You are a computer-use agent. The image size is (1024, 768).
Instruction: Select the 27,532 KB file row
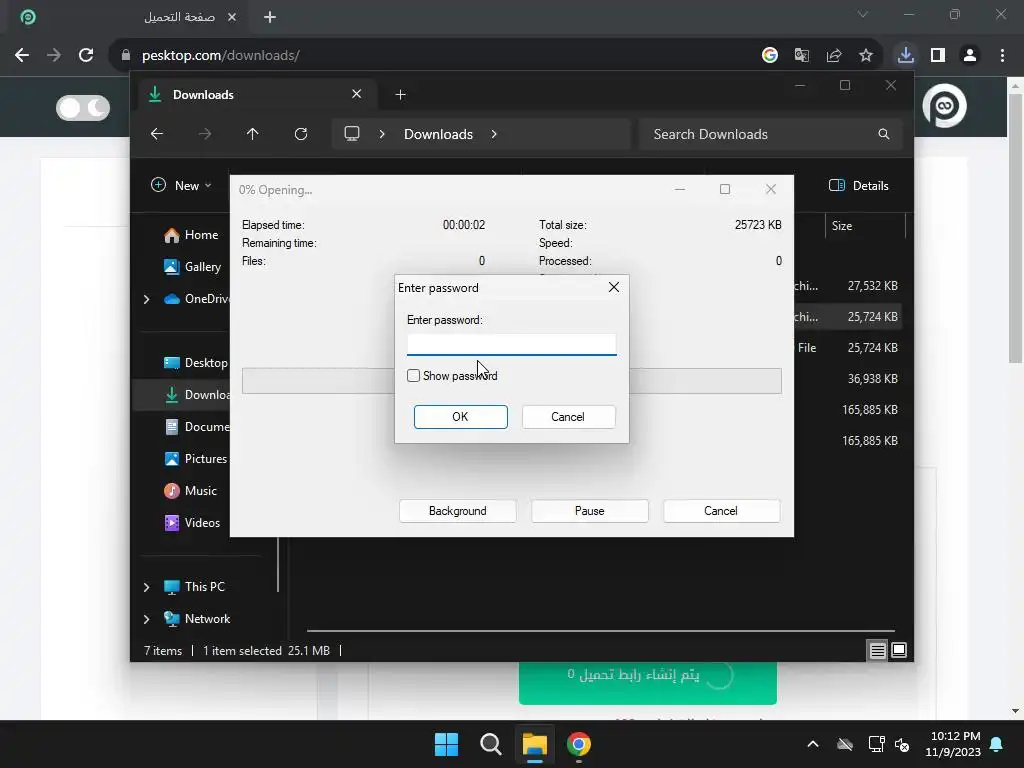pos(848,285)
